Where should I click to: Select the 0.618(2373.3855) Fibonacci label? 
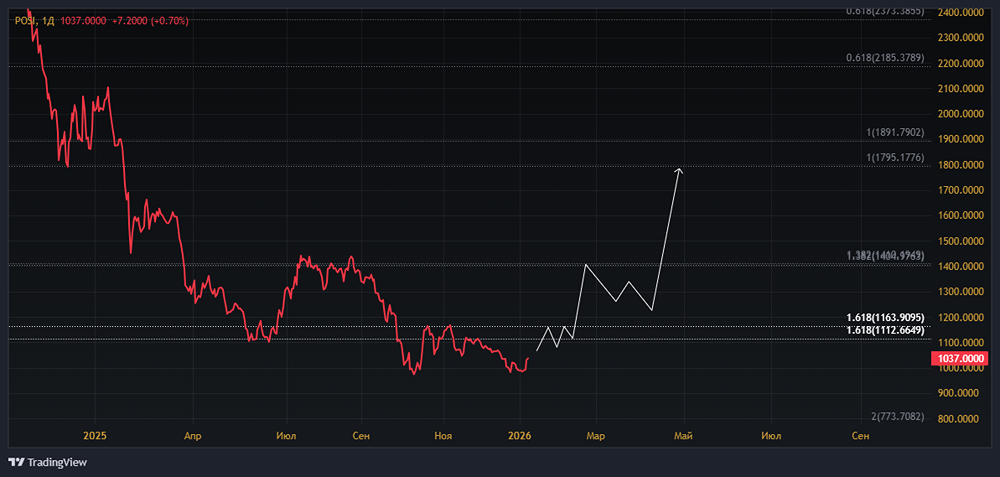(x=885, y=11)
